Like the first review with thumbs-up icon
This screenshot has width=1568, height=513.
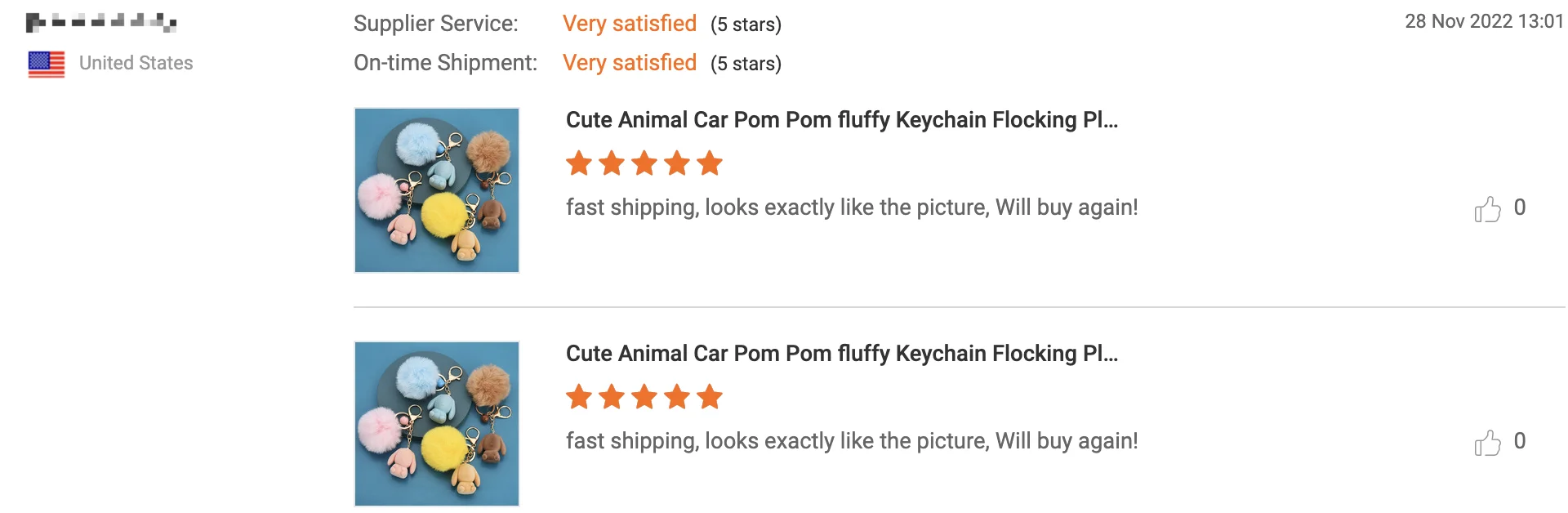click(1487, 209)
